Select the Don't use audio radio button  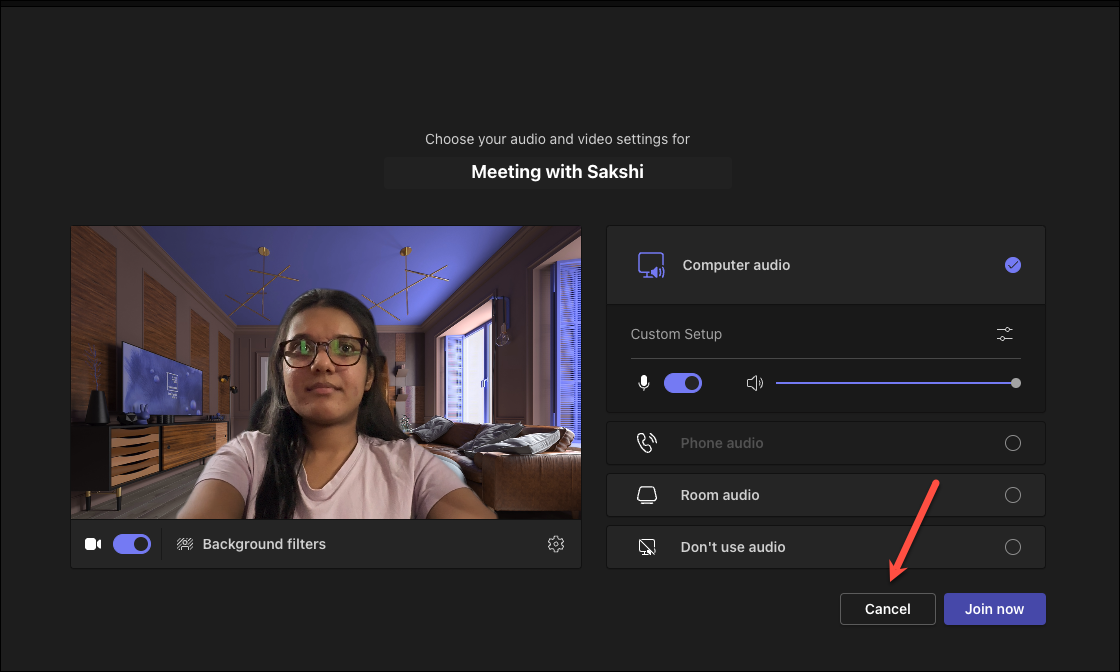click(x=1013, y=547)
